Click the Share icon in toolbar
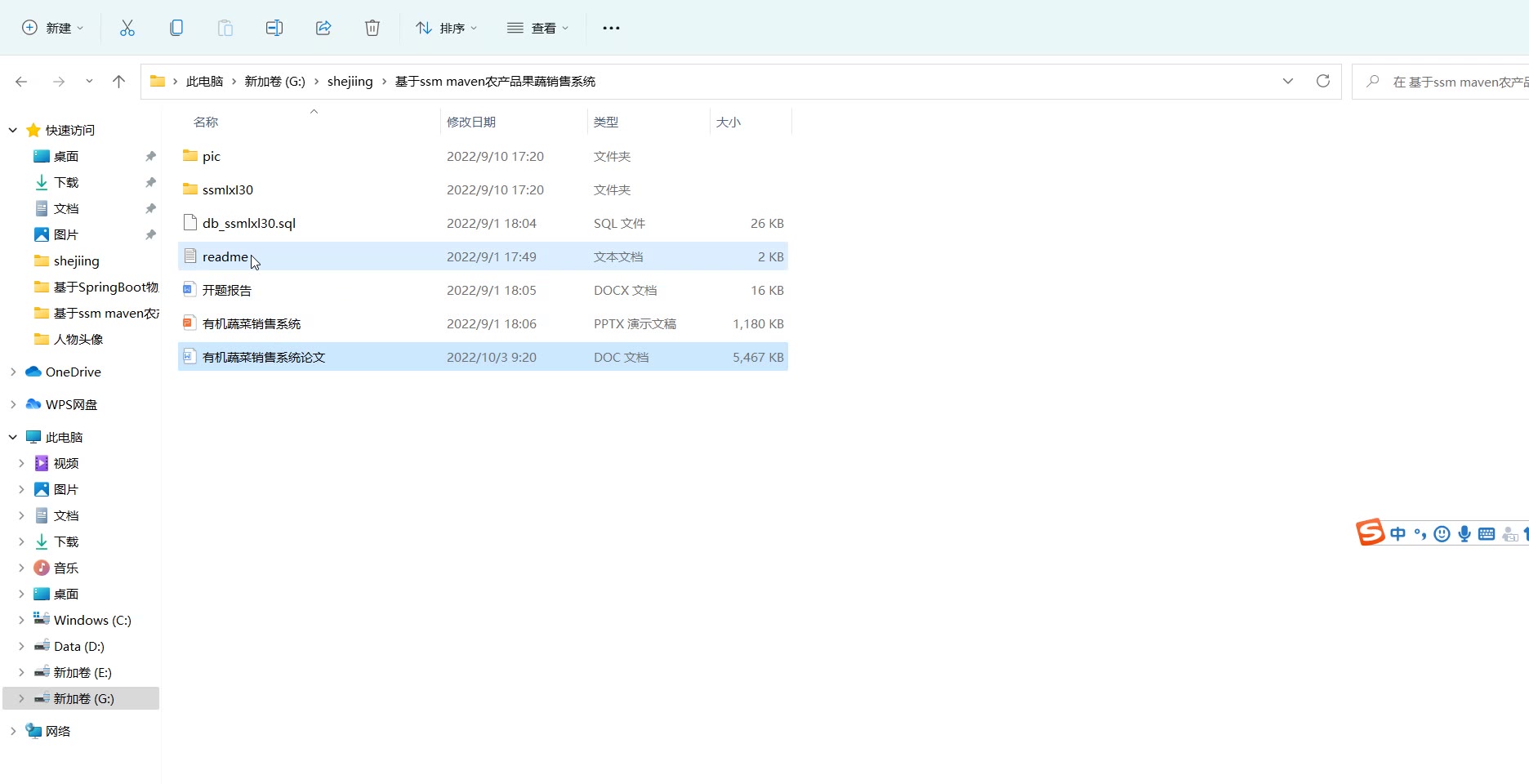The image size is (1529, 784). 323,28
